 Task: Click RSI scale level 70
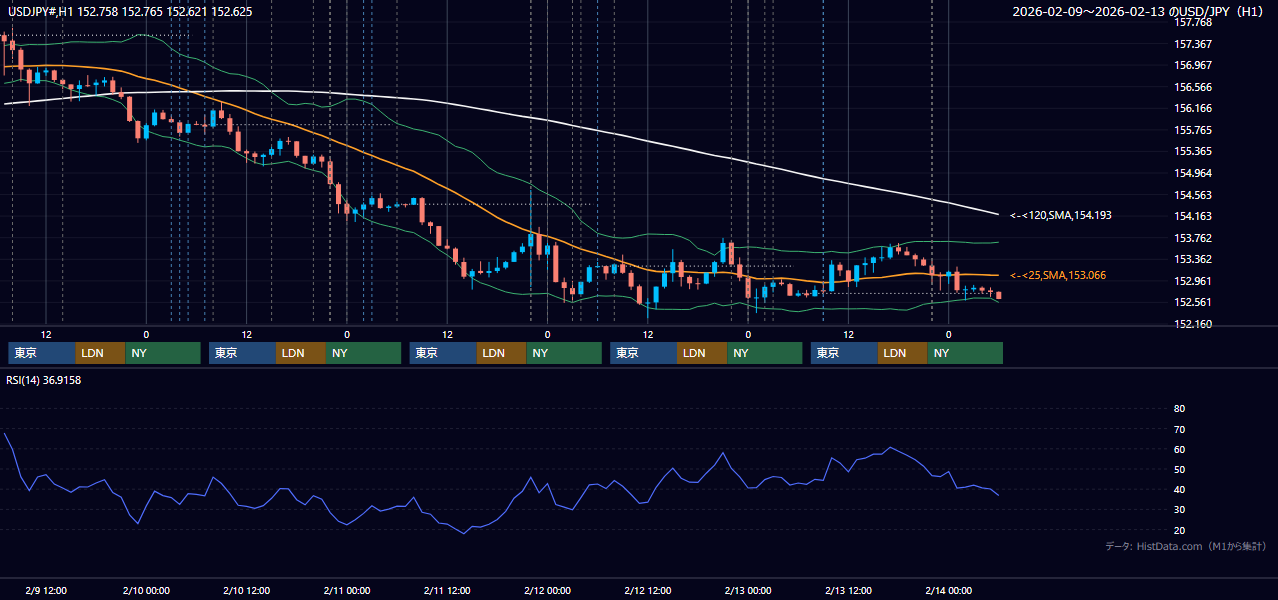pos(1179,429)
